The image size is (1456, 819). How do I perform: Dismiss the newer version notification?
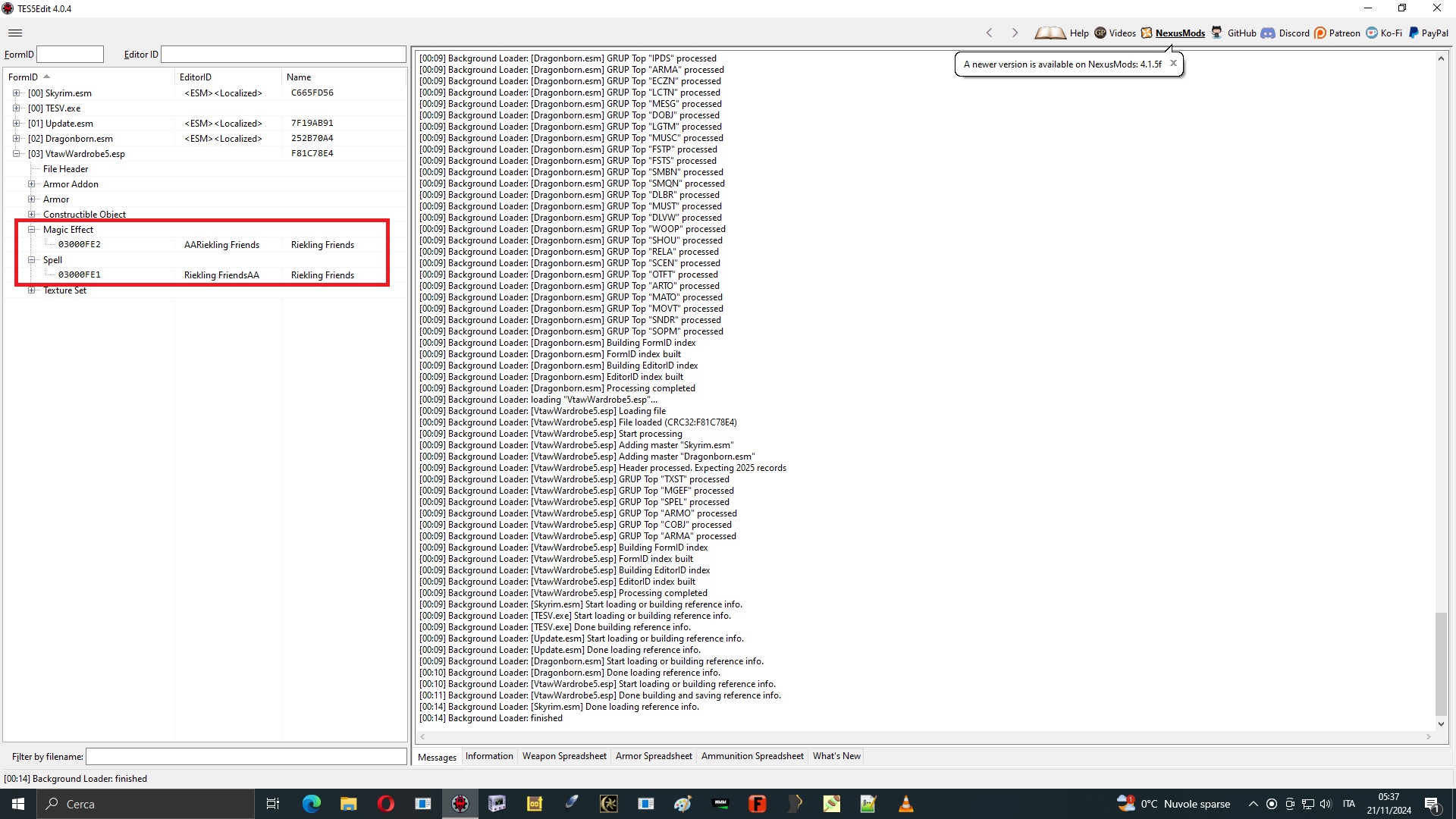click(x=1173, y=64)
